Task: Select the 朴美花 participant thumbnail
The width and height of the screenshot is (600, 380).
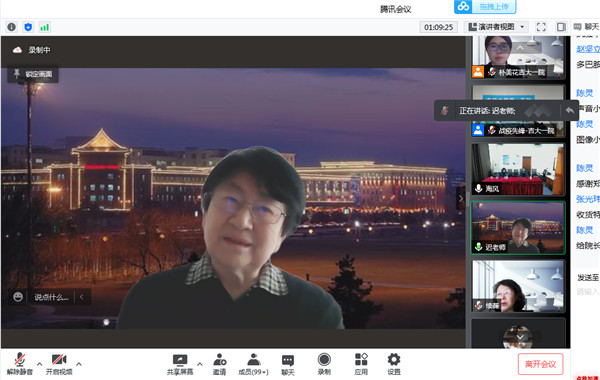Action: click(518, 57)
